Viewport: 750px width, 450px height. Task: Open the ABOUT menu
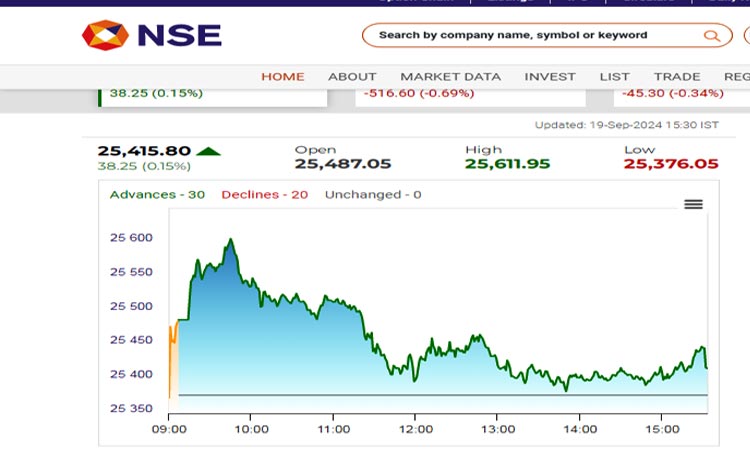coord(352,77)
